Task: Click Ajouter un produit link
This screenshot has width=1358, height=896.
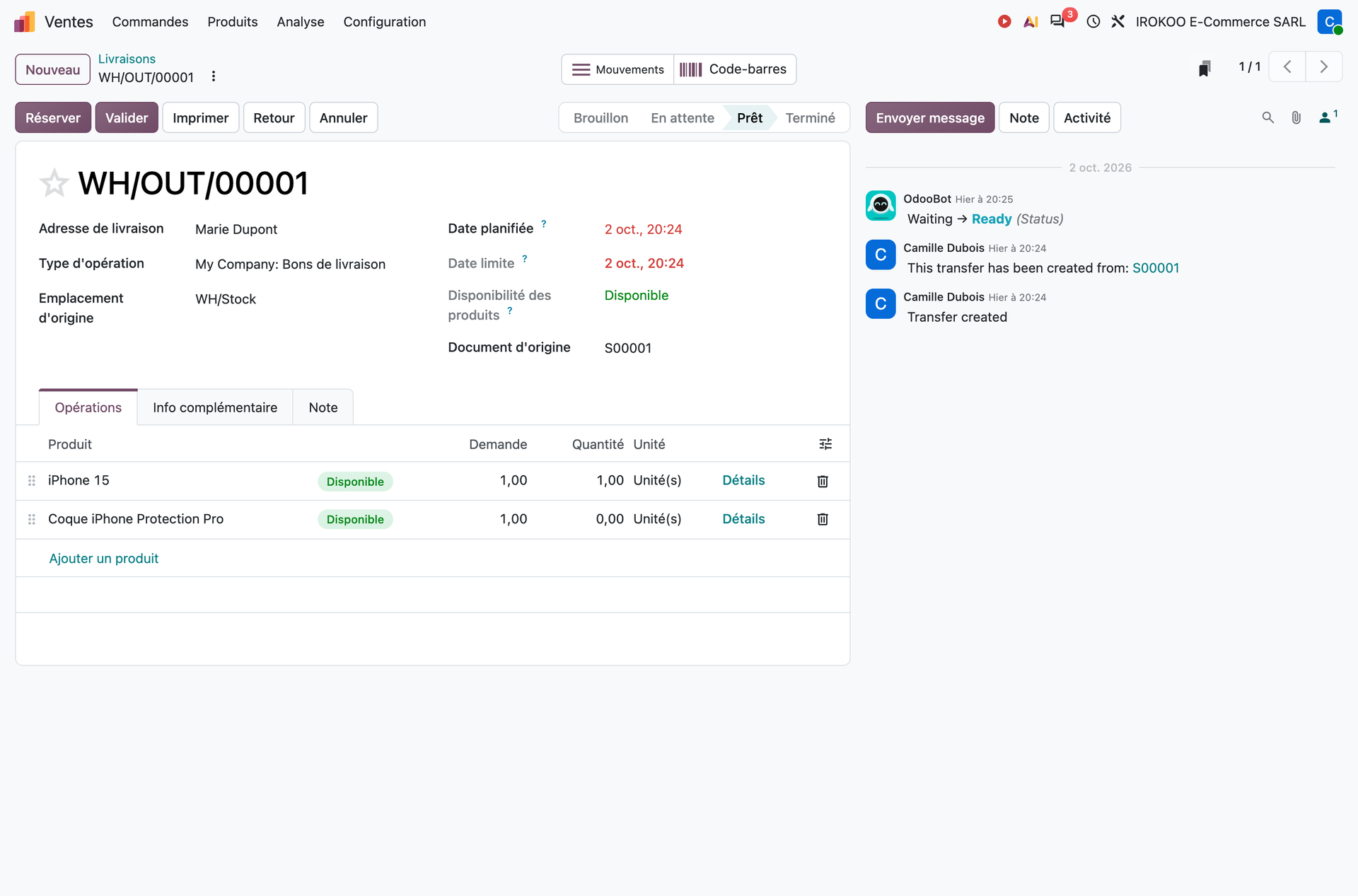Action: pyautogui.click(x=104, y=559)
